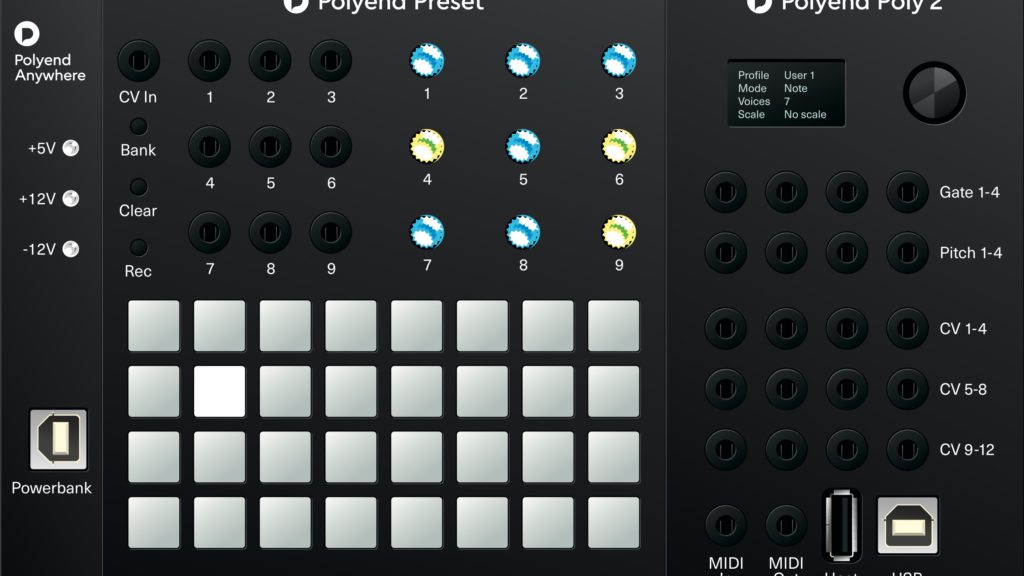Screen dimensions: 1024x576
Task: Tap third pad in the top row
Action: 285,326
